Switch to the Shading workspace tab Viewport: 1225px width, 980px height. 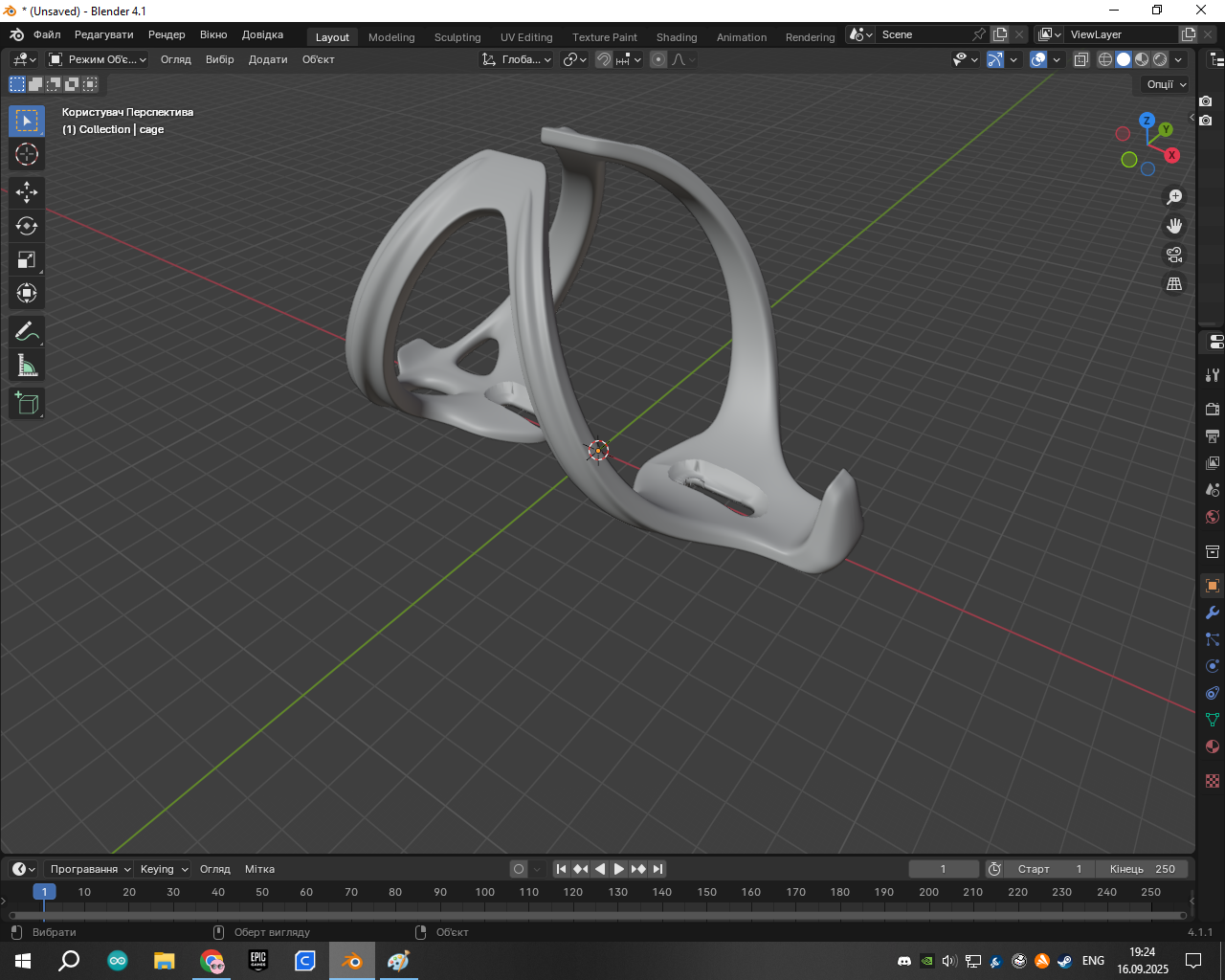click(677, 37)
